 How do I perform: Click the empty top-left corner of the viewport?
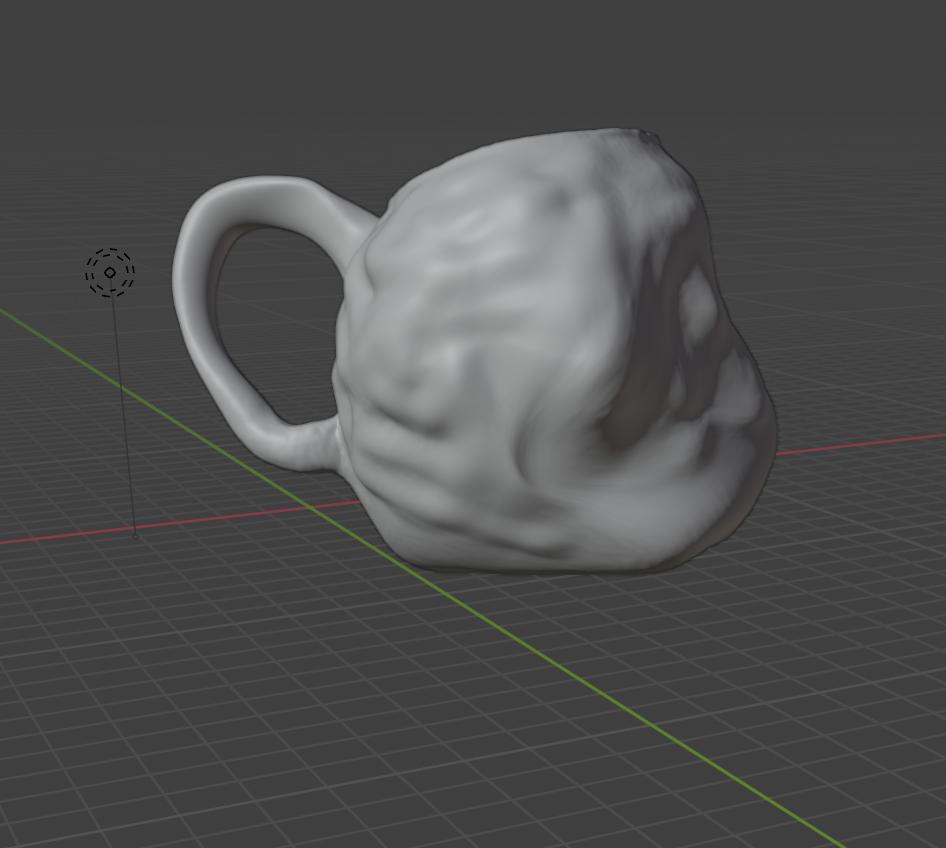pos(40,40)
